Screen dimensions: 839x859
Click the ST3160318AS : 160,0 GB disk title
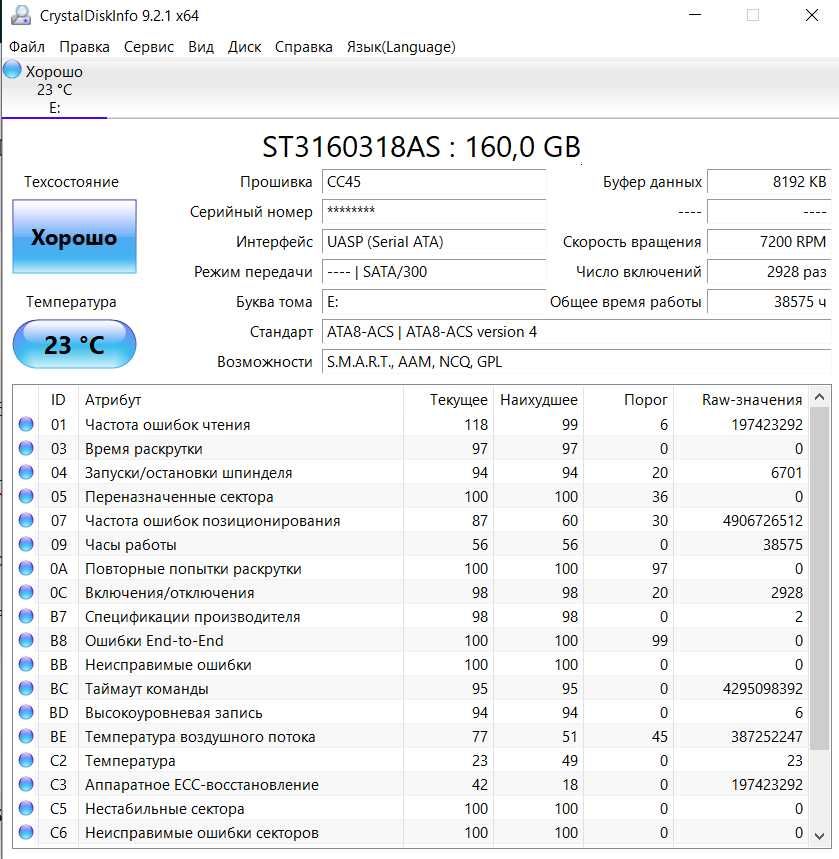(421, 147)
